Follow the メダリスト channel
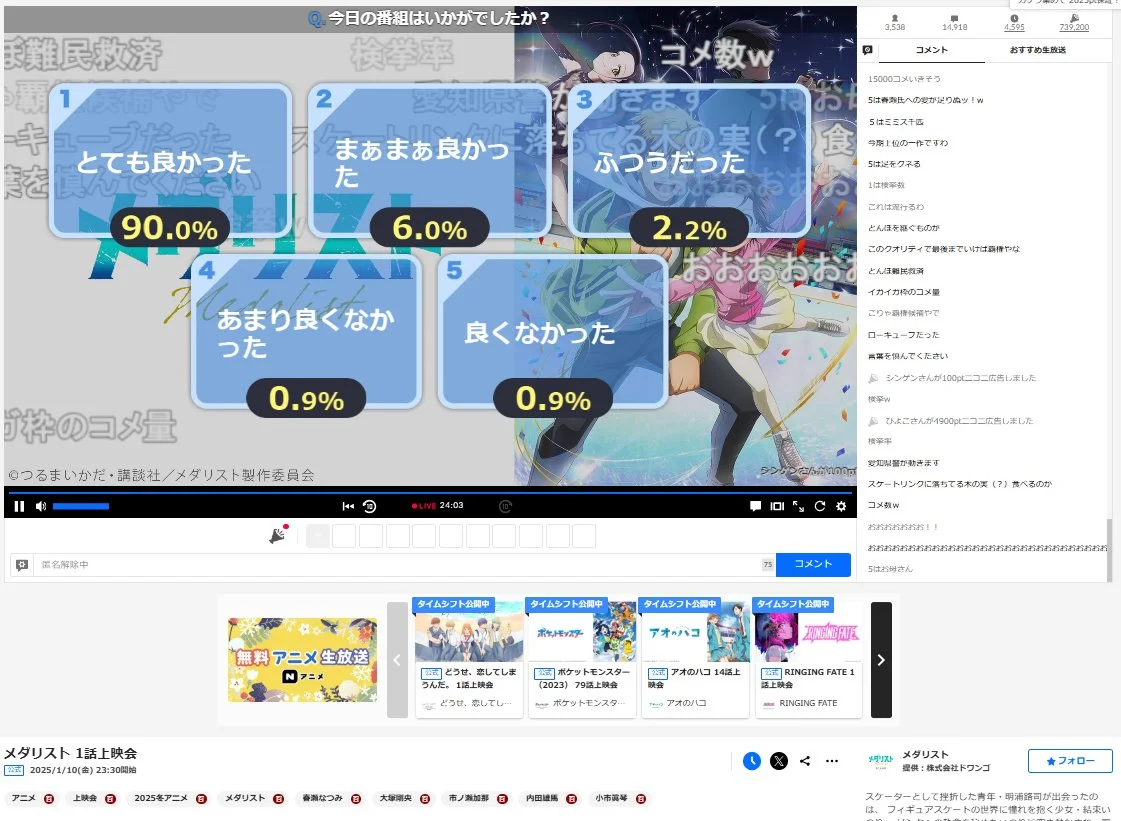 coord(1070,761)
